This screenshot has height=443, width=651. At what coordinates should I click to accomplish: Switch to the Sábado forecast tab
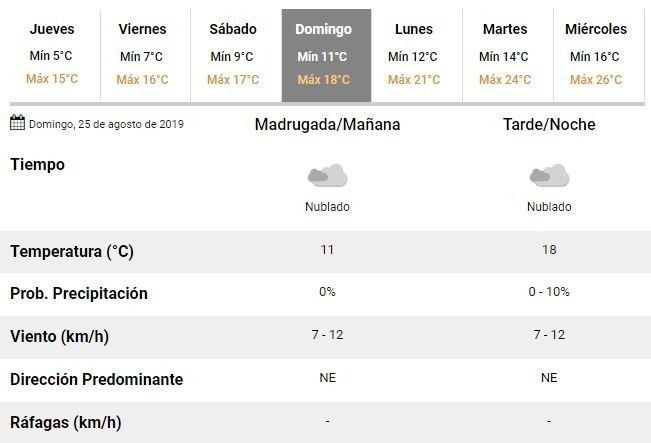[233, 55]
